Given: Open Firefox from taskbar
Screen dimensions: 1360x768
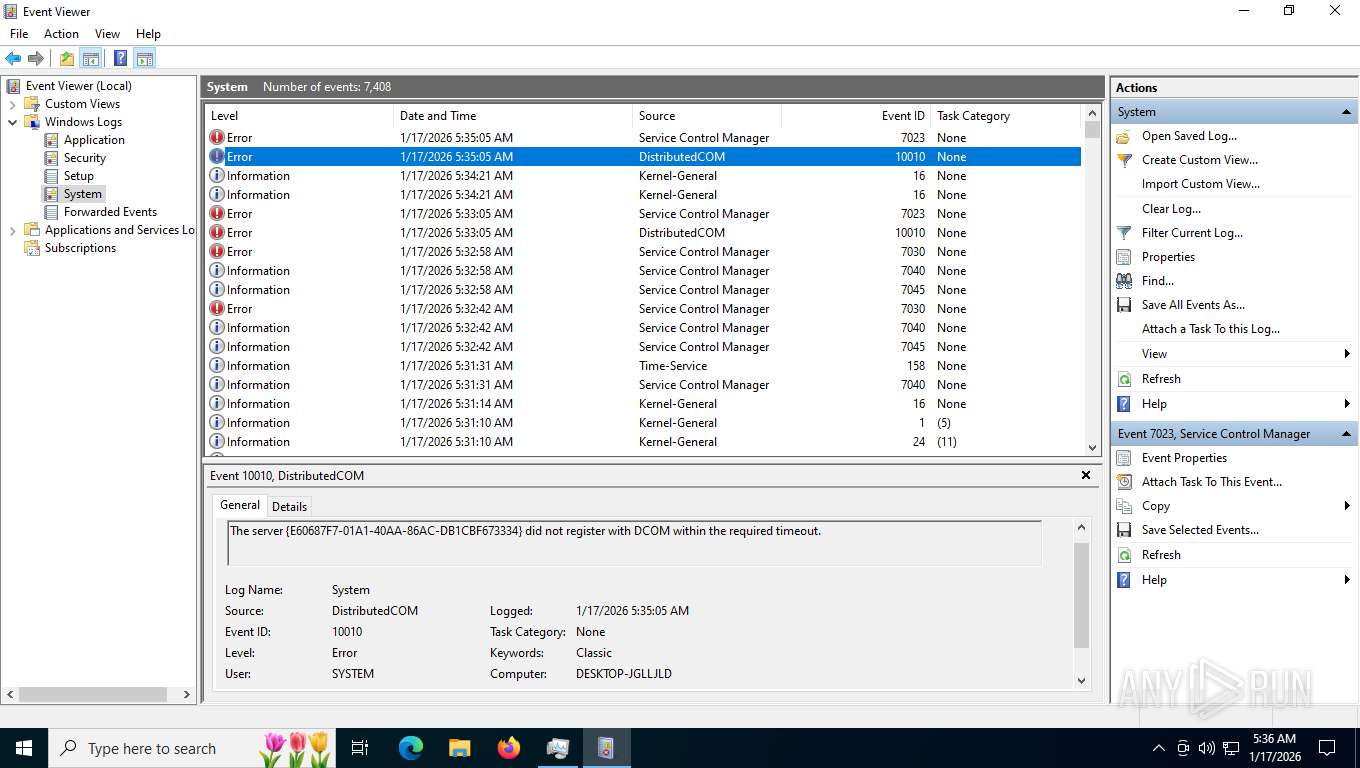Looking at the screenshot, I should click(509, 747).
